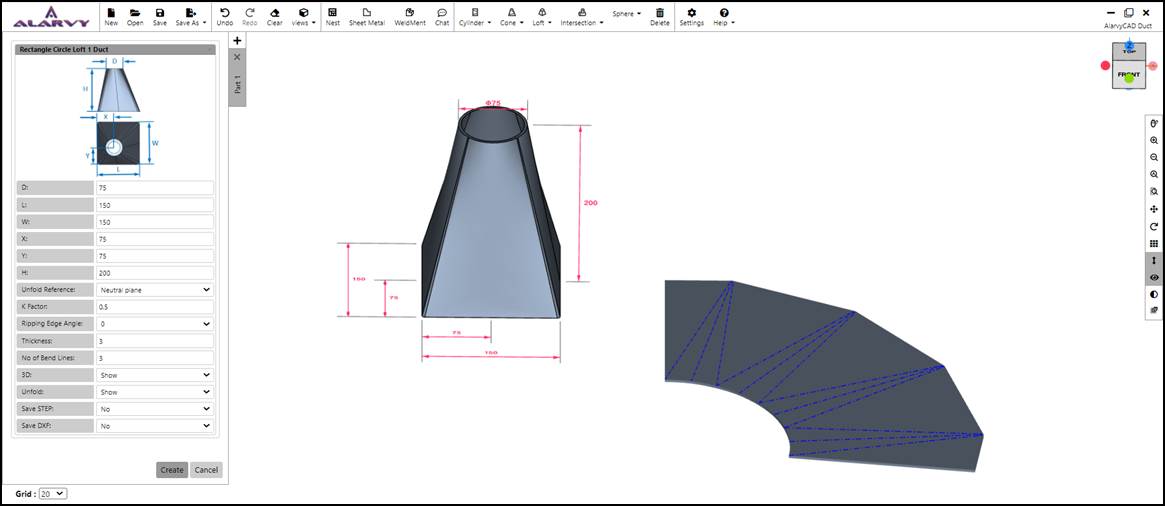This screenshot has width=1165, height=506.
Task: Toggle the eye visibility icon
Action: 1154,277
